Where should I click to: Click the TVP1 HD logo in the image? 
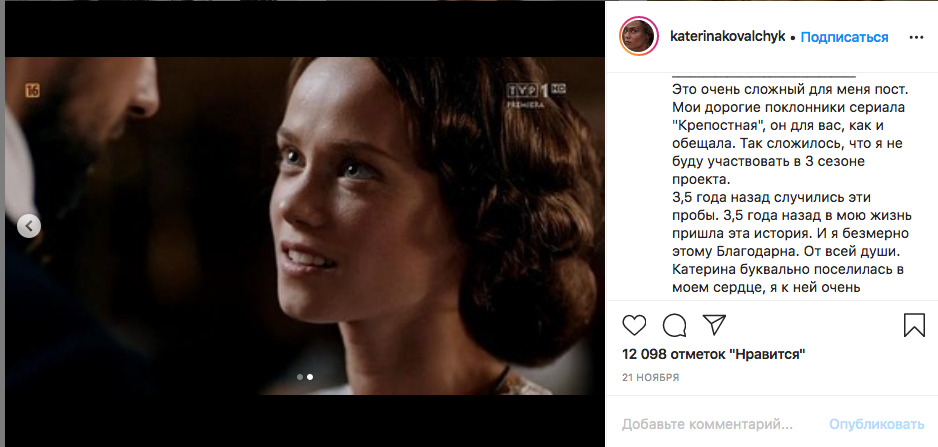pyautogui.click(x=537, y=95)
